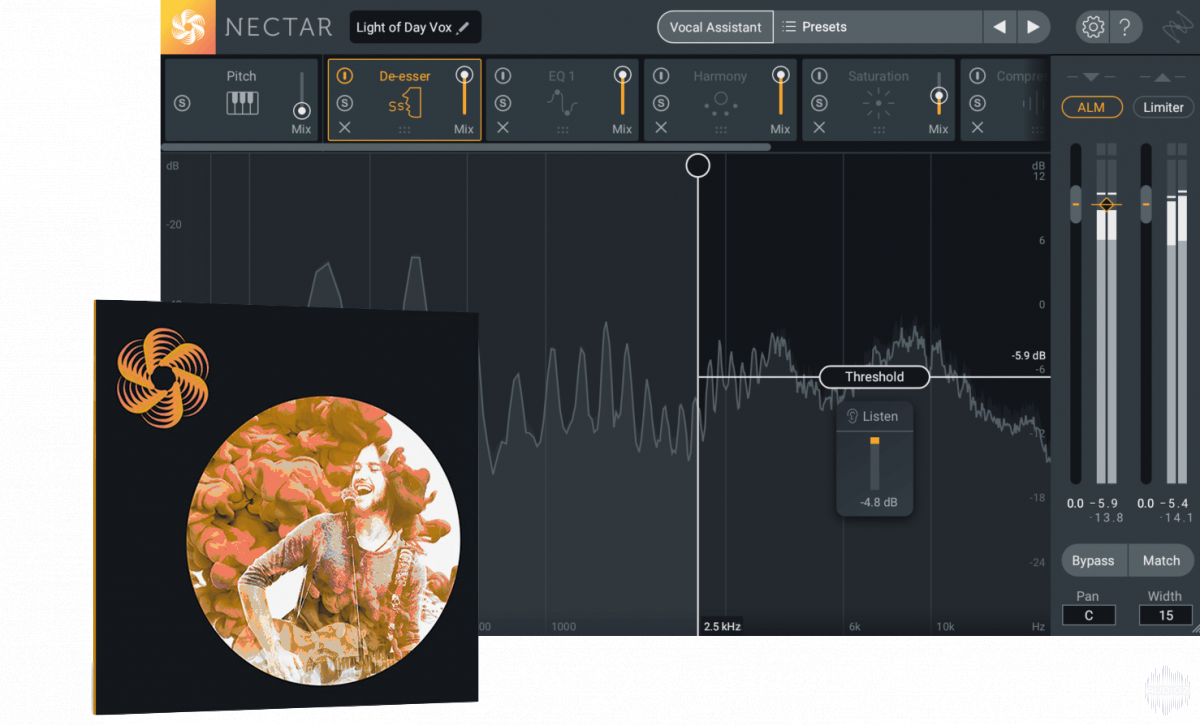Remove the De-esser module
The image size is (1200, 725).
tap(344, 127)
